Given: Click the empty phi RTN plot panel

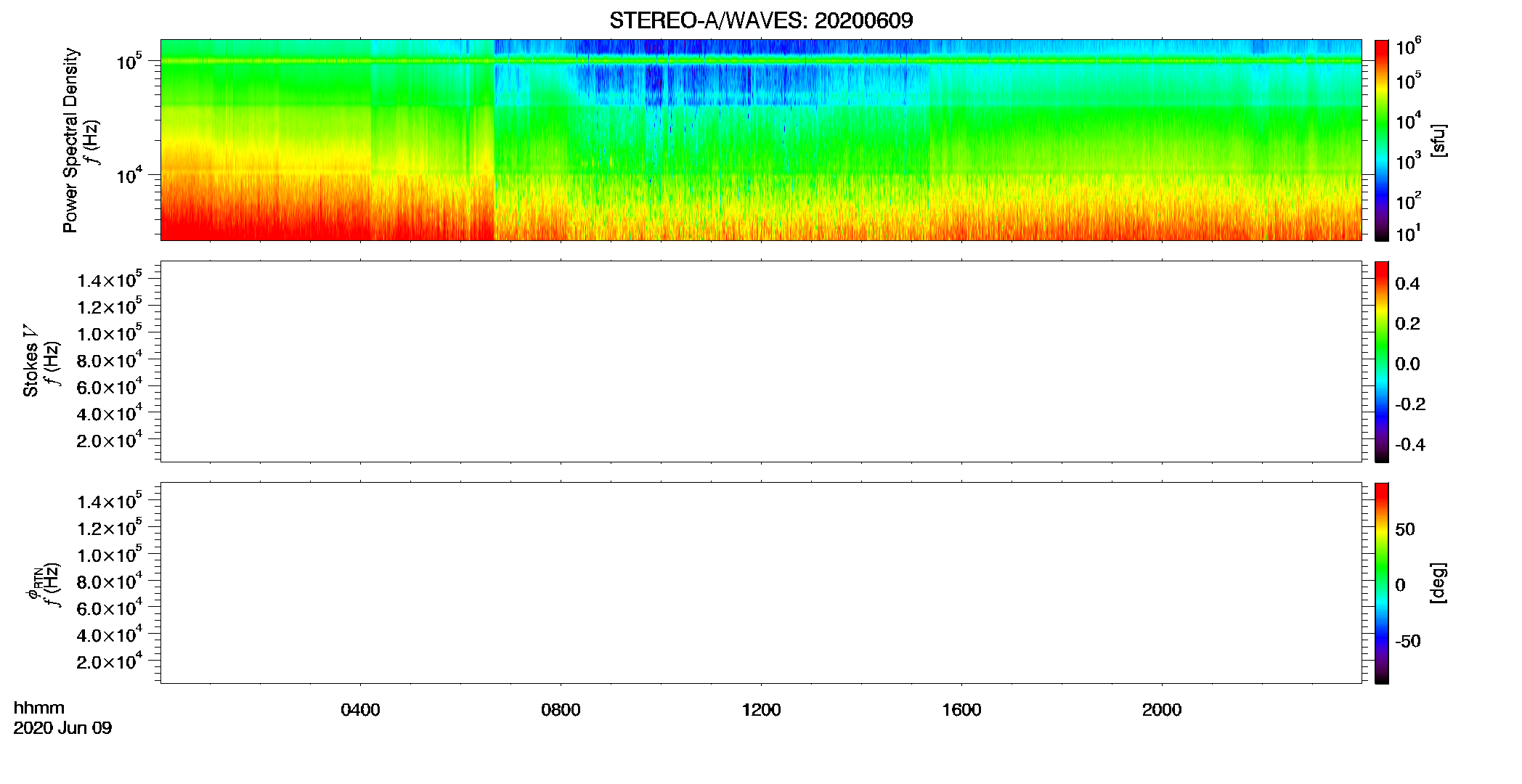Looking at the screenshot, I should 761,583.
